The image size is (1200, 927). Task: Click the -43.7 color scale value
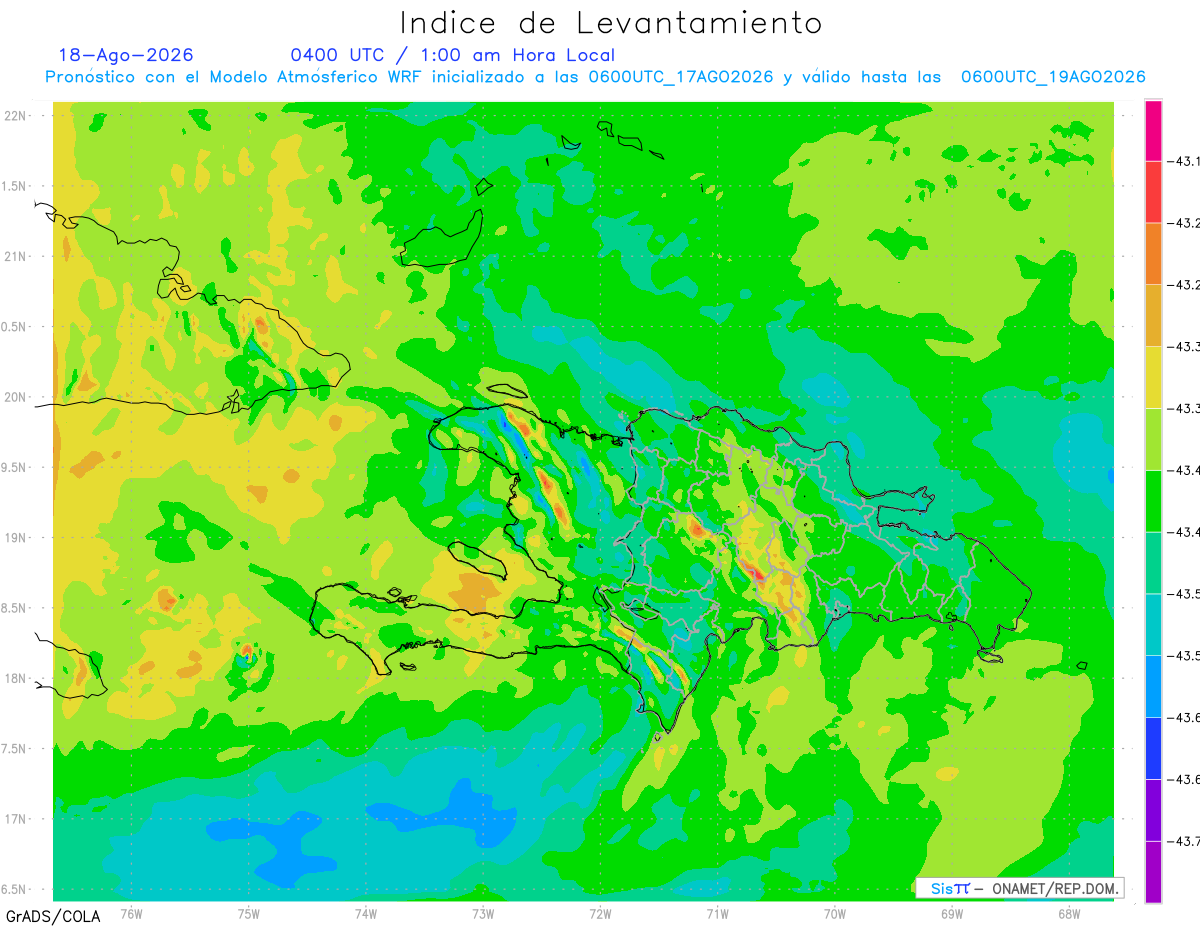click(1185, 841)
